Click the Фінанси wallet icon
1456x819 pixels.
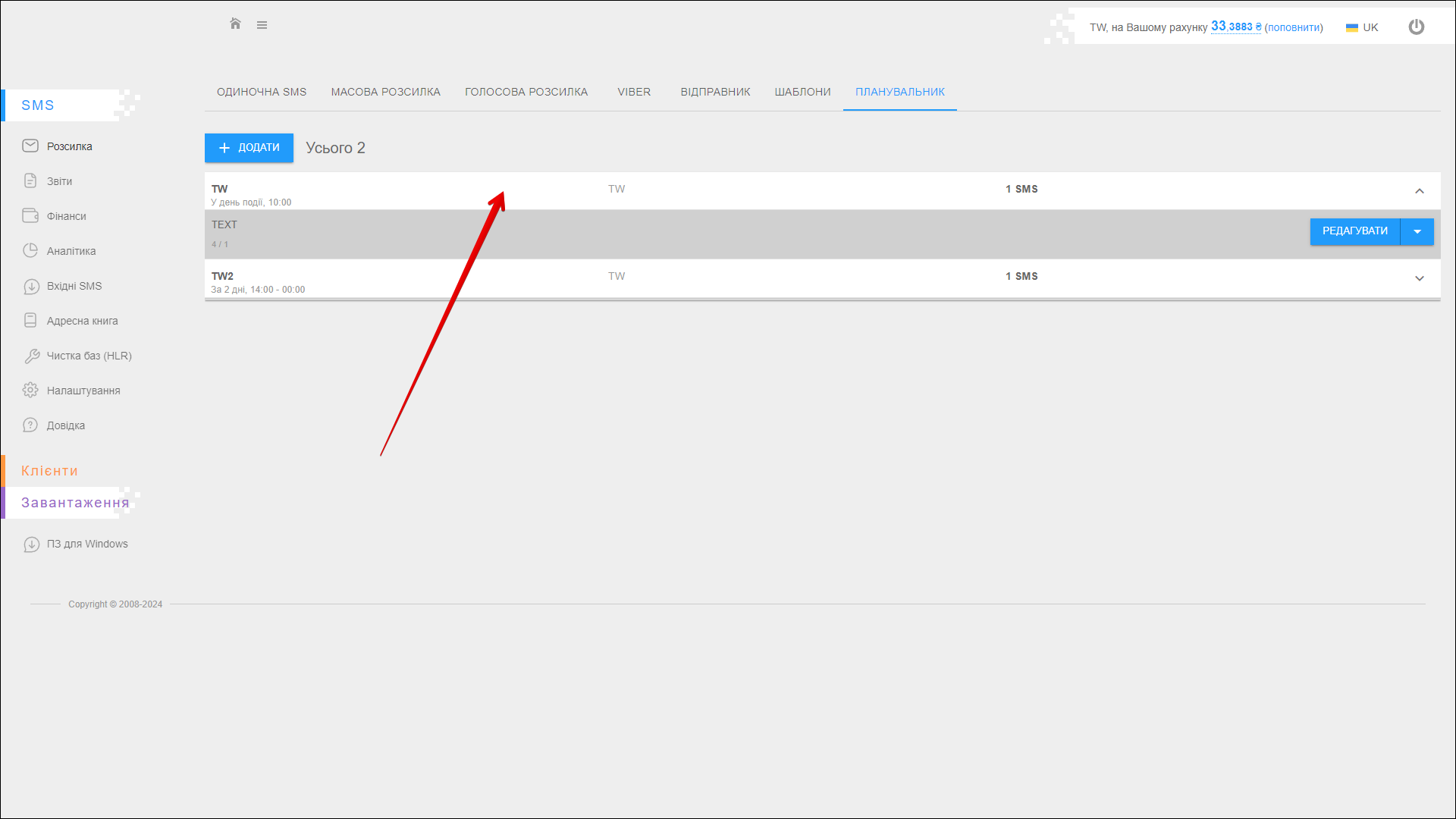coord(30,215)
